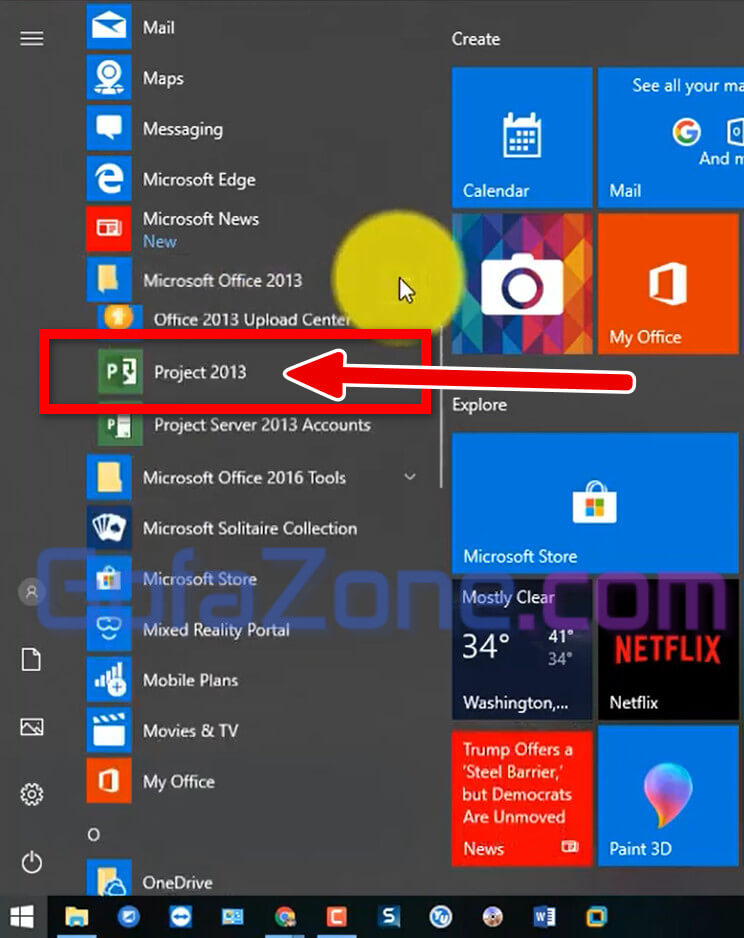Screen dimensions: 744x938
Task: Open the Power options menu
Action: click(32, 862)
